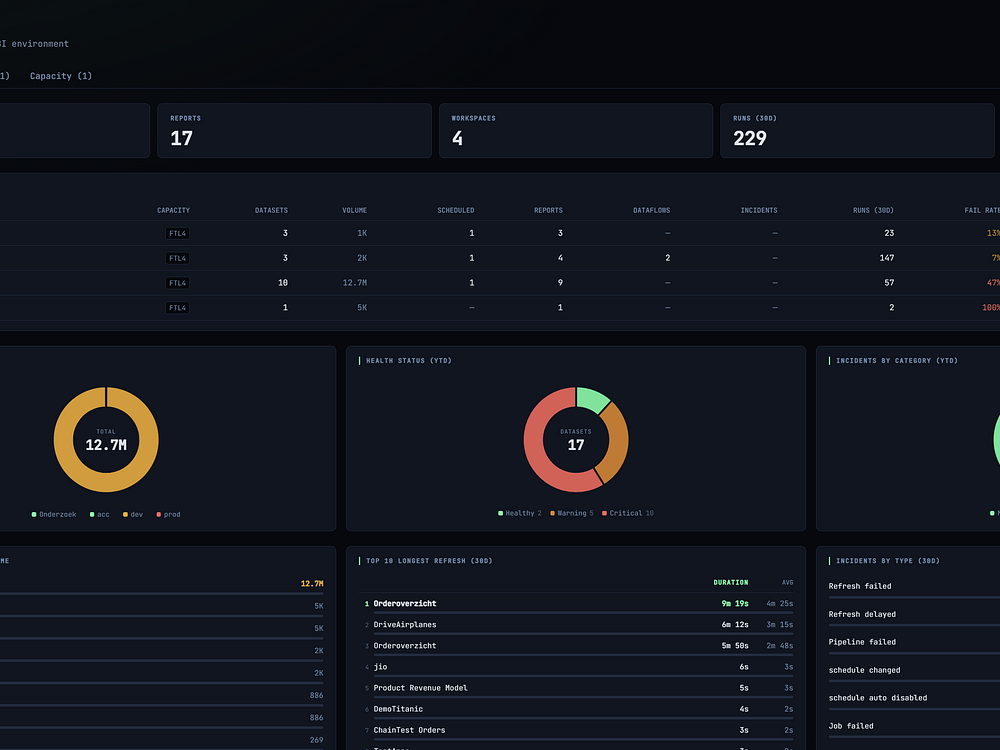
Task: Toggle the Warning legend item
Action: [571, 513]
